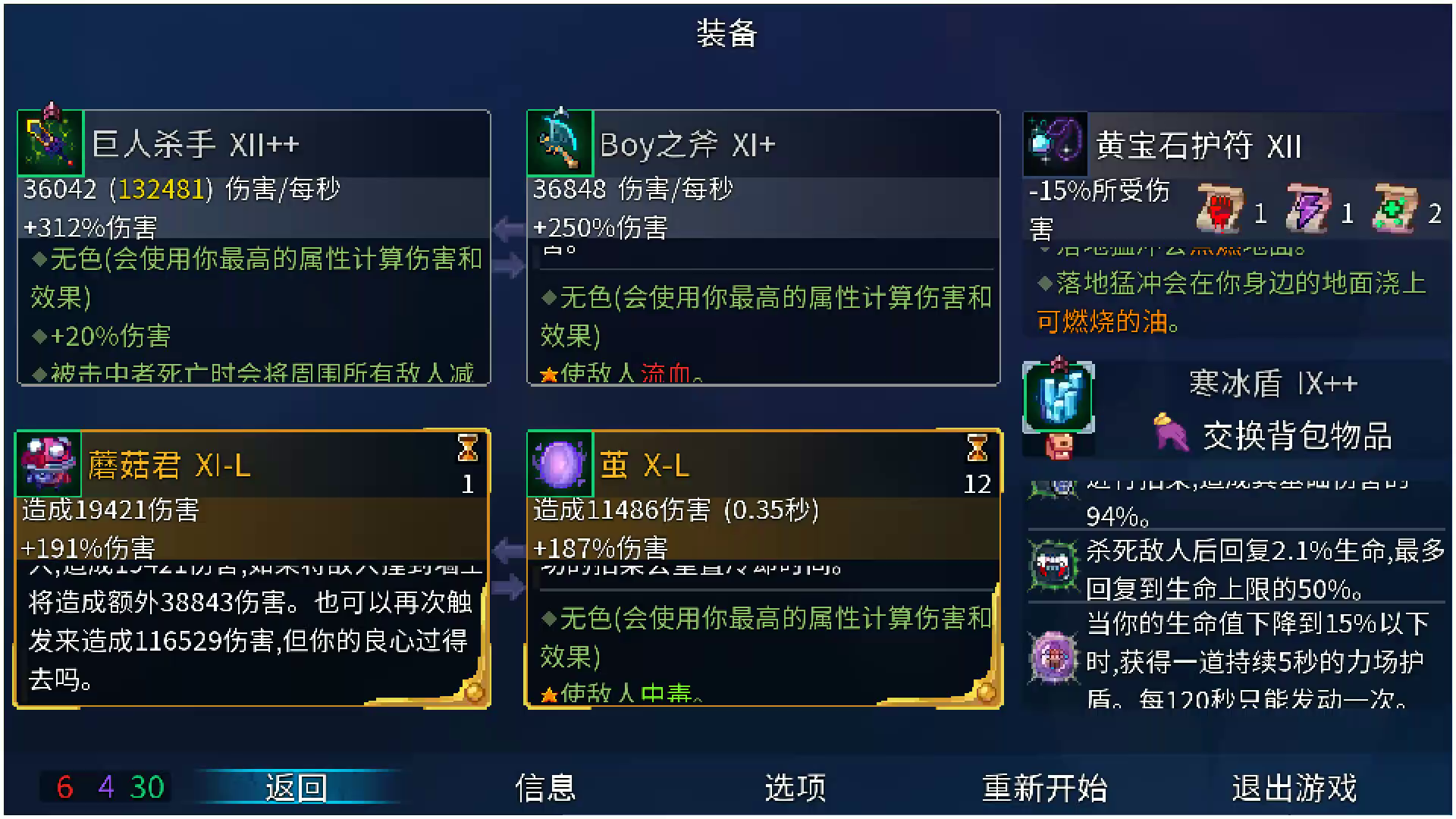Click the swap arrows between the skills
This screenshot has height=819, width=1456.
[508, 569]
